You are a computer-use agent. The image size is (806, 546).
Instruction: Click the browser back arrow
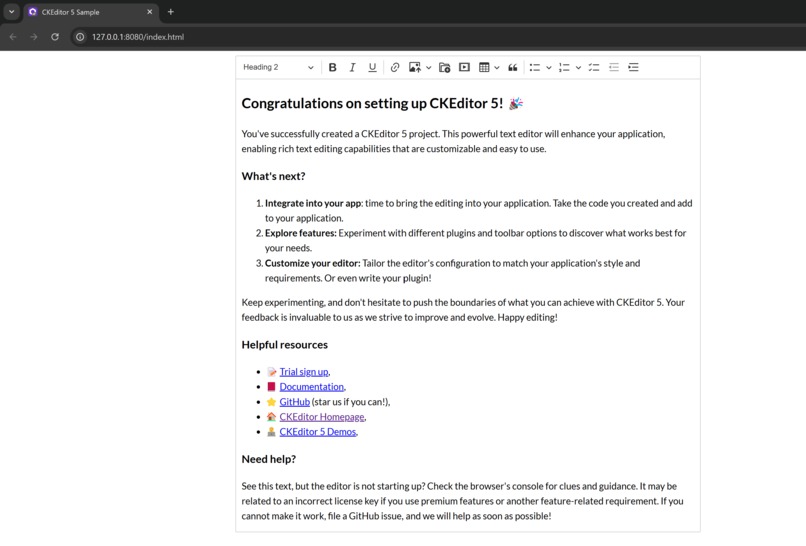(x=13, y=37)
